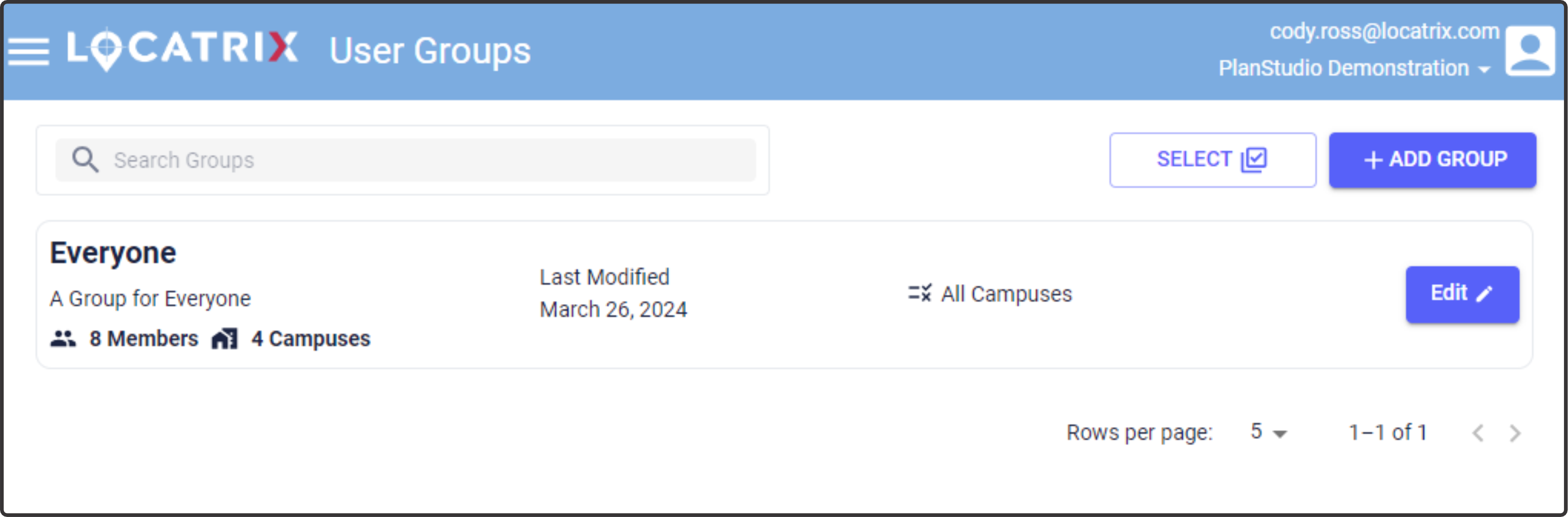Toggle SELECT mode for groups

tap(1212, 160)
